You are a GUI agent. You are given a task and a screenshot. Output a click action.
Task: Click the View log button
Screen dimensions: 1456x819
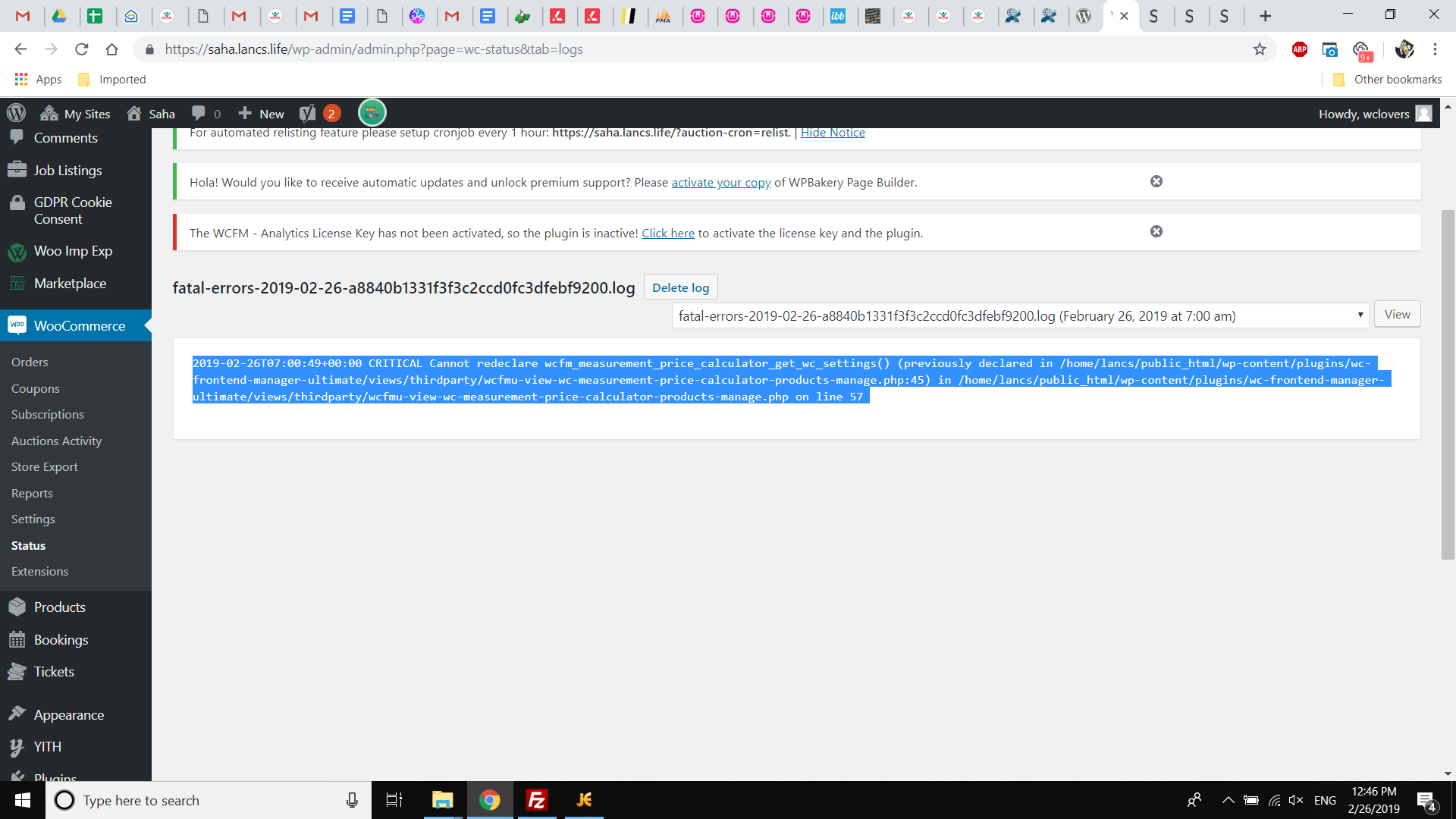[1397, 315]
